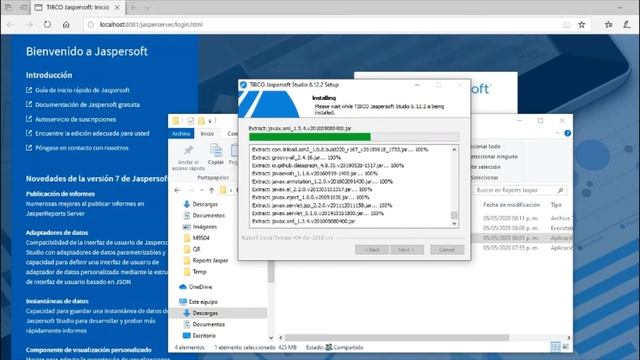Close the TIBCO Jaspersoft browser tab
The image size is (640, 360).
click(x=117, y=7)
